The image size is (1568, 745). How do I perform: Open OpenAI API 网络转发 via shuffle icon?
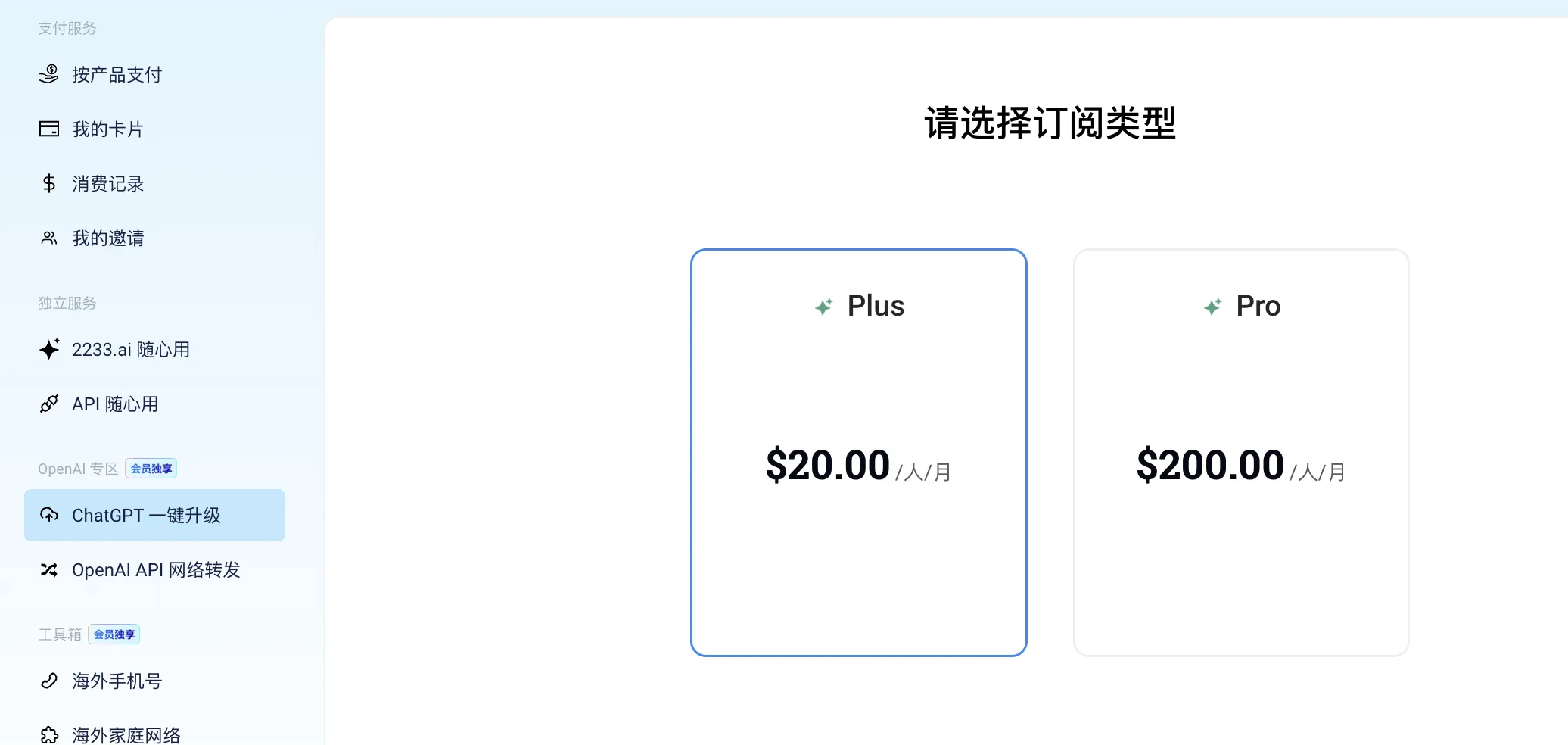[x=48, y=569]
